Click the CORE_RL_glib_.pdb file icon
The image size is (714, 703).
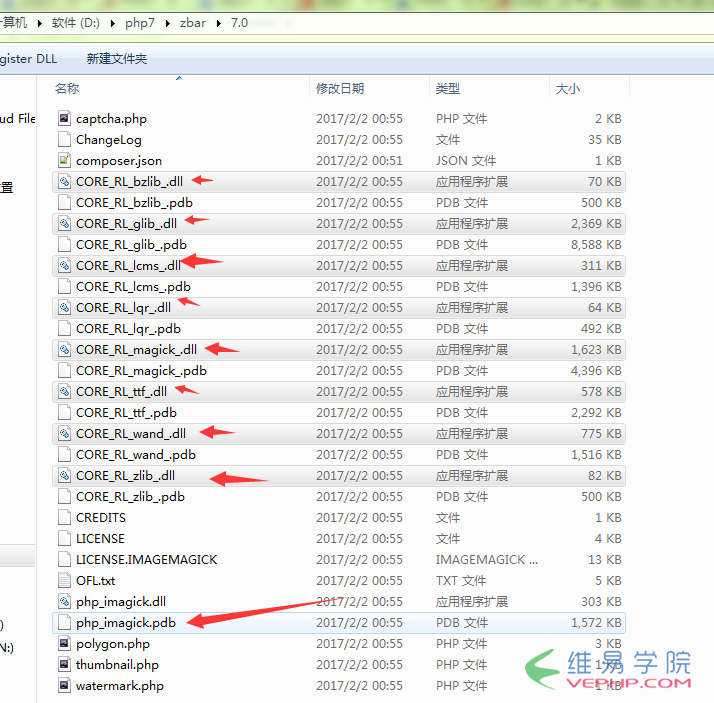tap(65, 245)
